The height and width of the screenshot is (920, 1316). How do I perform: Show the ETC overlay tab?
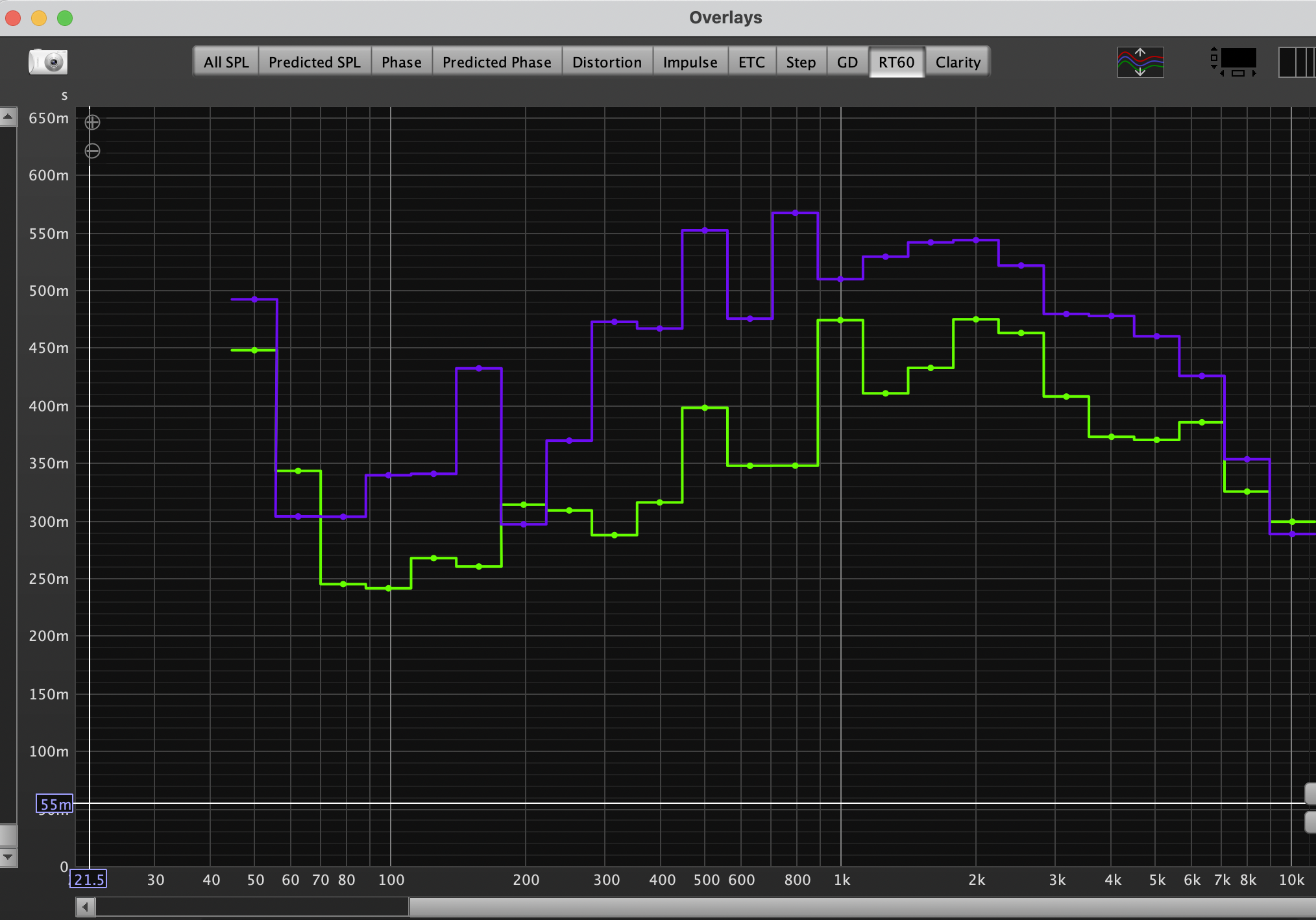point(751,62)
